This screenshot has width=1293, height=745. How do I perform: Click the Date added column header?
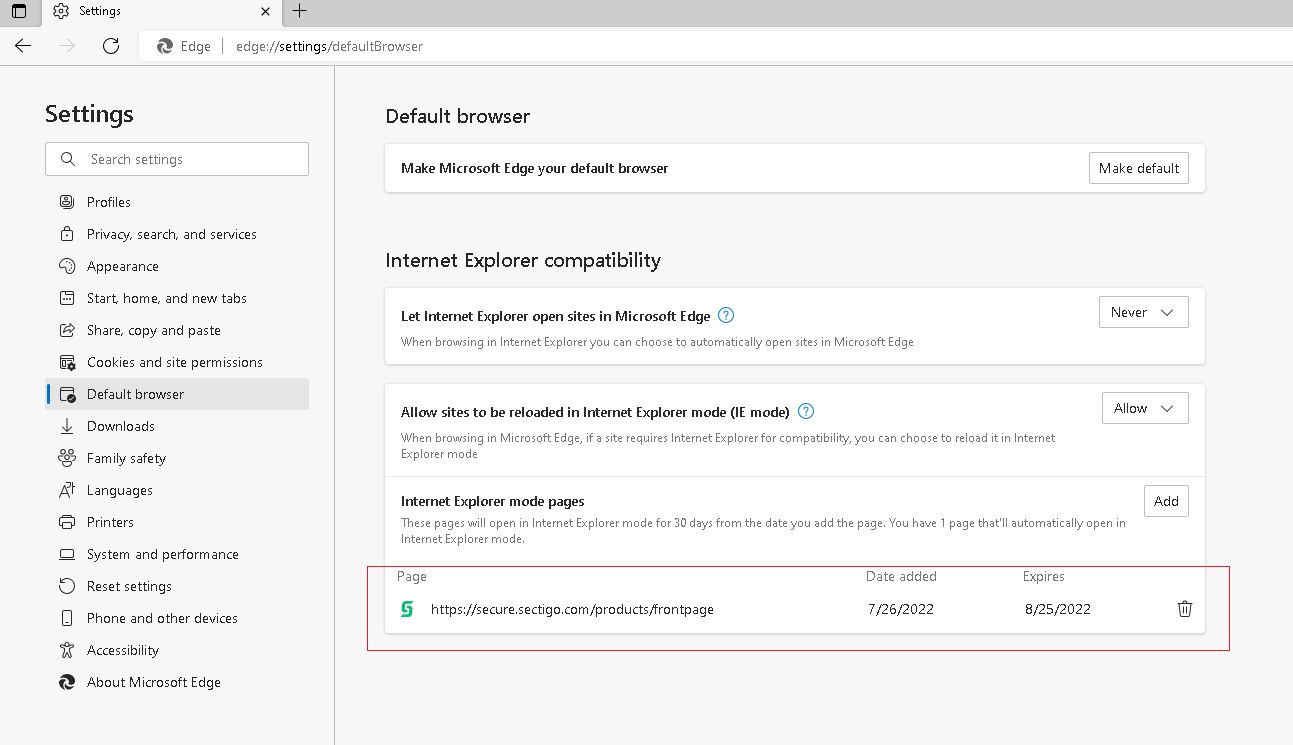tap(901, 576)
